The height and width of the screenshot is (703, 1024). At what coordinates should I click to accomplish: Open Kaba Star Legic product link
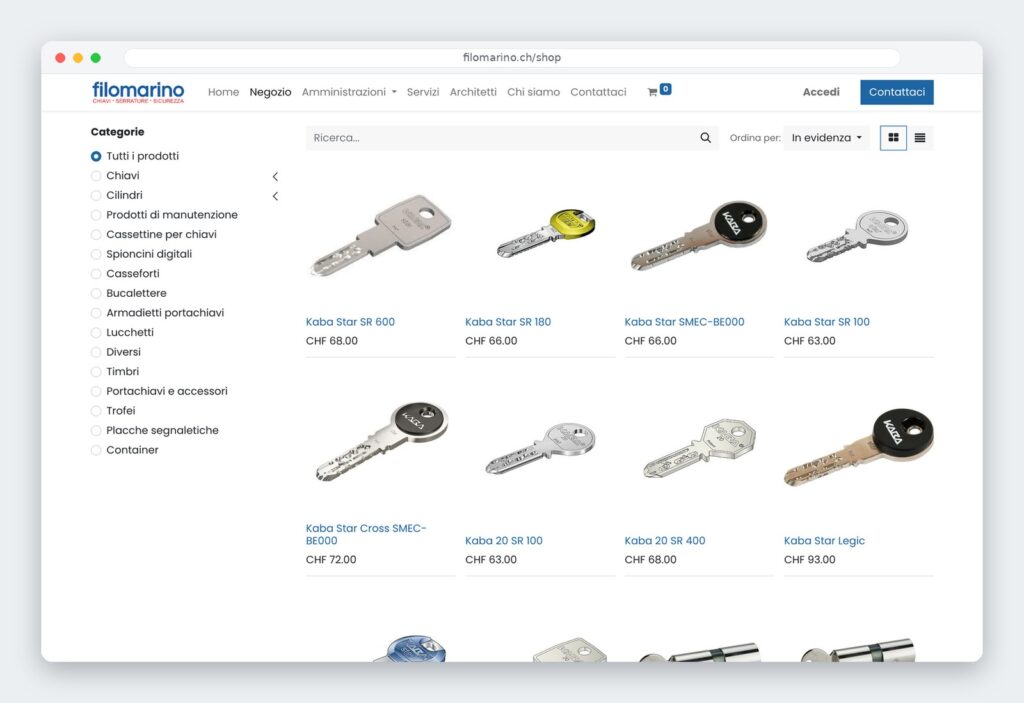[x=824, y=541]
